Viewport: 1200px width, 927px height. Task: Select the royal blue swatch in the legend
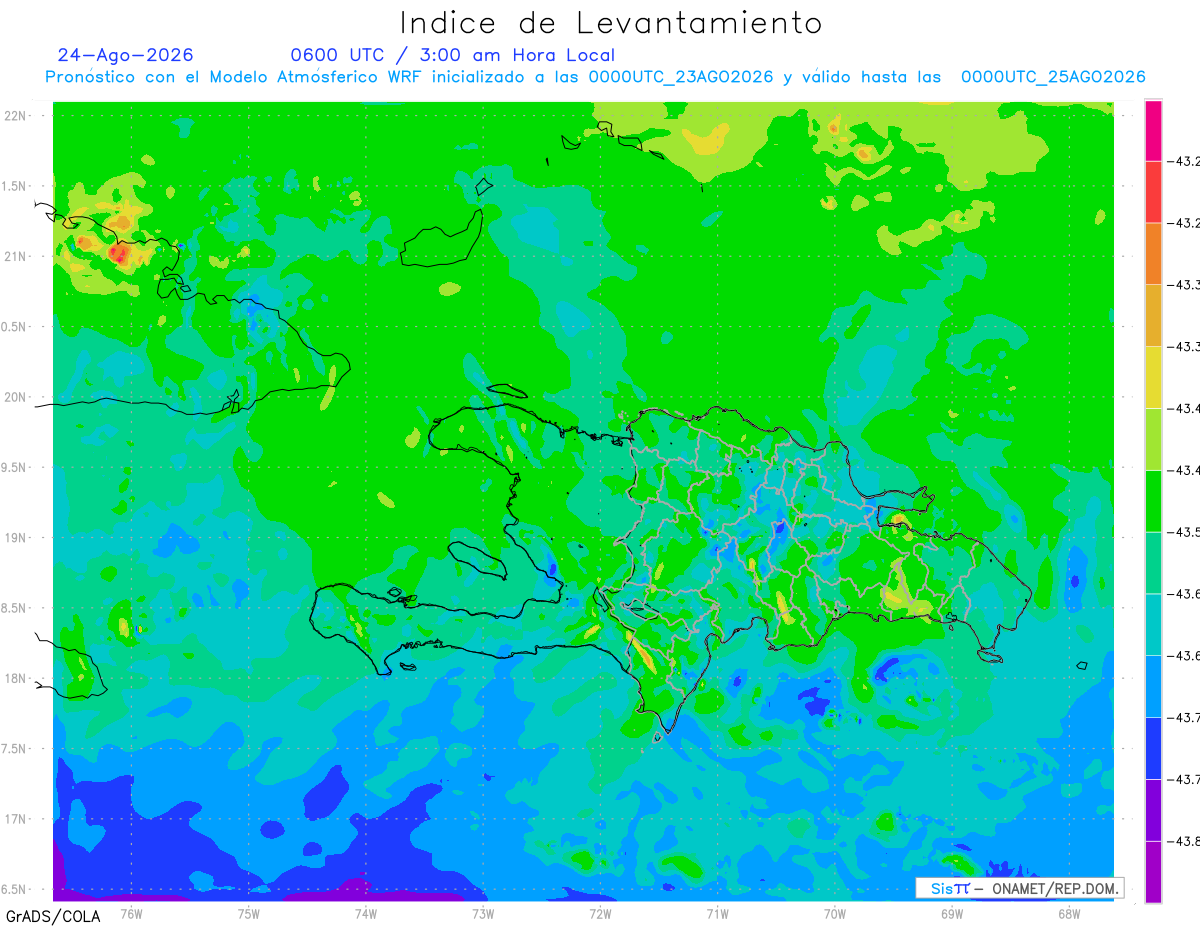[1153, 748]
